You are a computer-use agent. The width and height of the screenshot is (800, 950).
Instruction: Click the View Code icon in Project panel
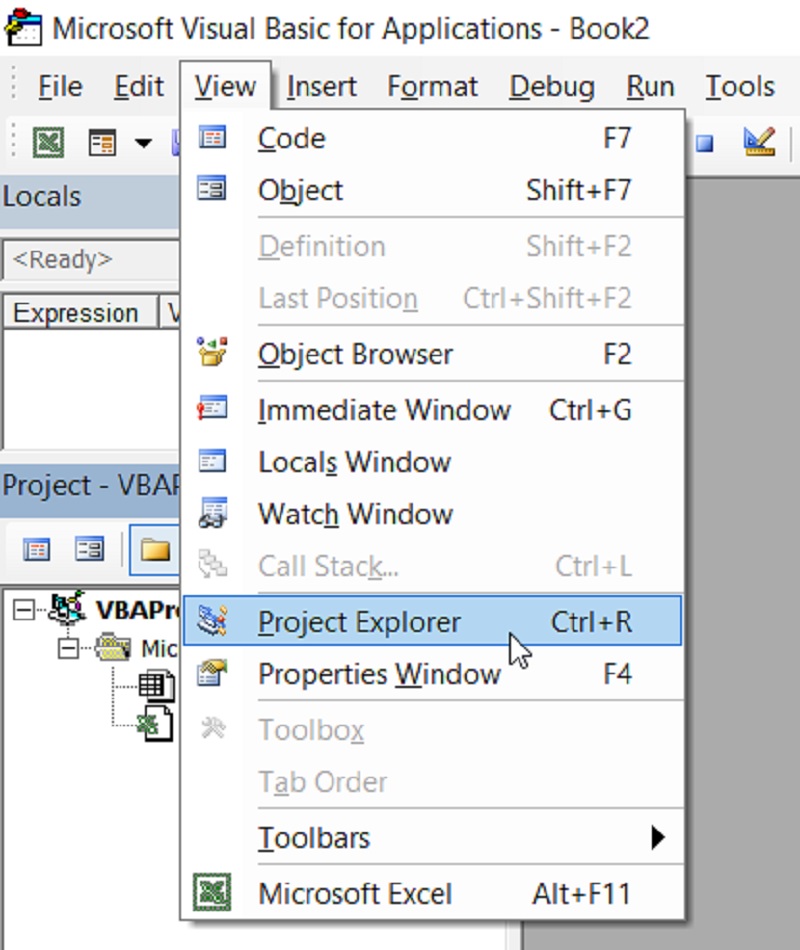click(x=36, y=549)
